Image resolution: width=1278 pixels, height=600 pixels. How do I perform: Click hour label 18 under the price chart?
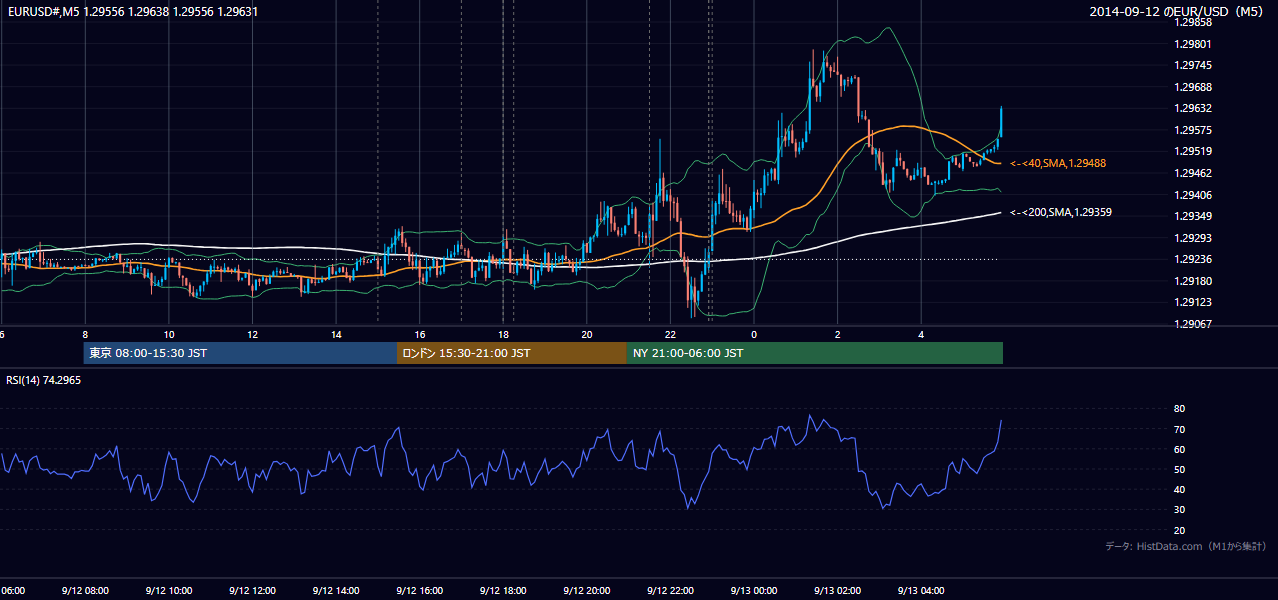tap(503, 334)
